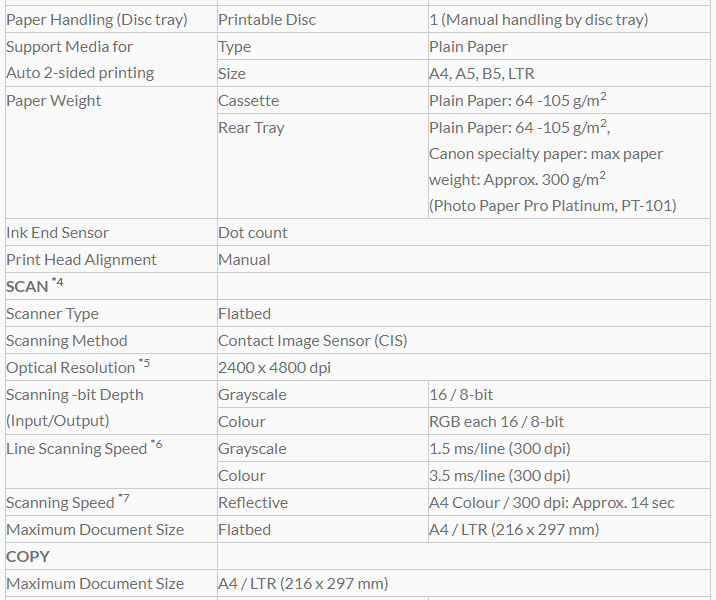Click the Printable Disc cell

coord(267,20)
